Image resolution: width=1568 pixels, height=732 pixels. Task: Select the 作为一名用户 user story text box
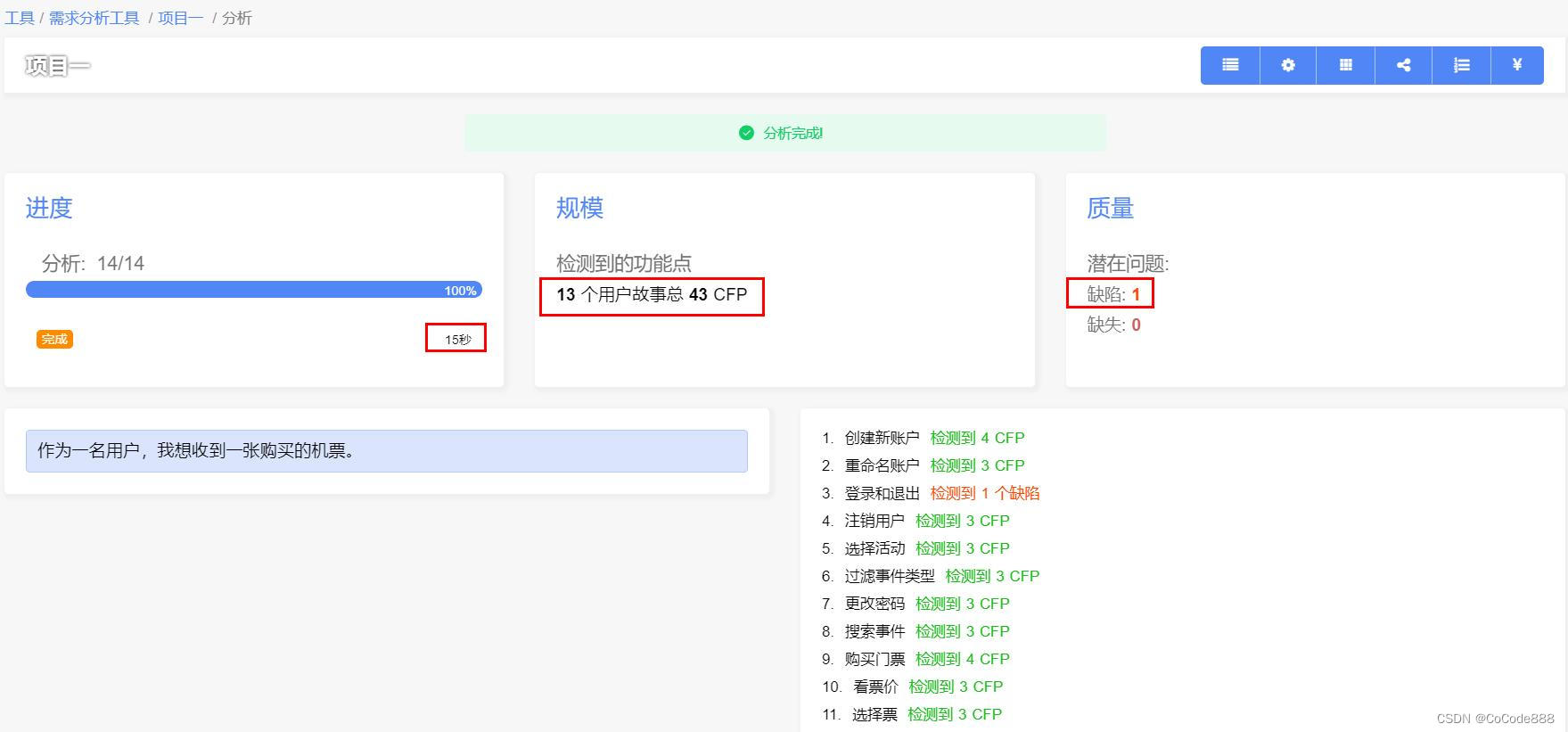(x=387, y=451)
